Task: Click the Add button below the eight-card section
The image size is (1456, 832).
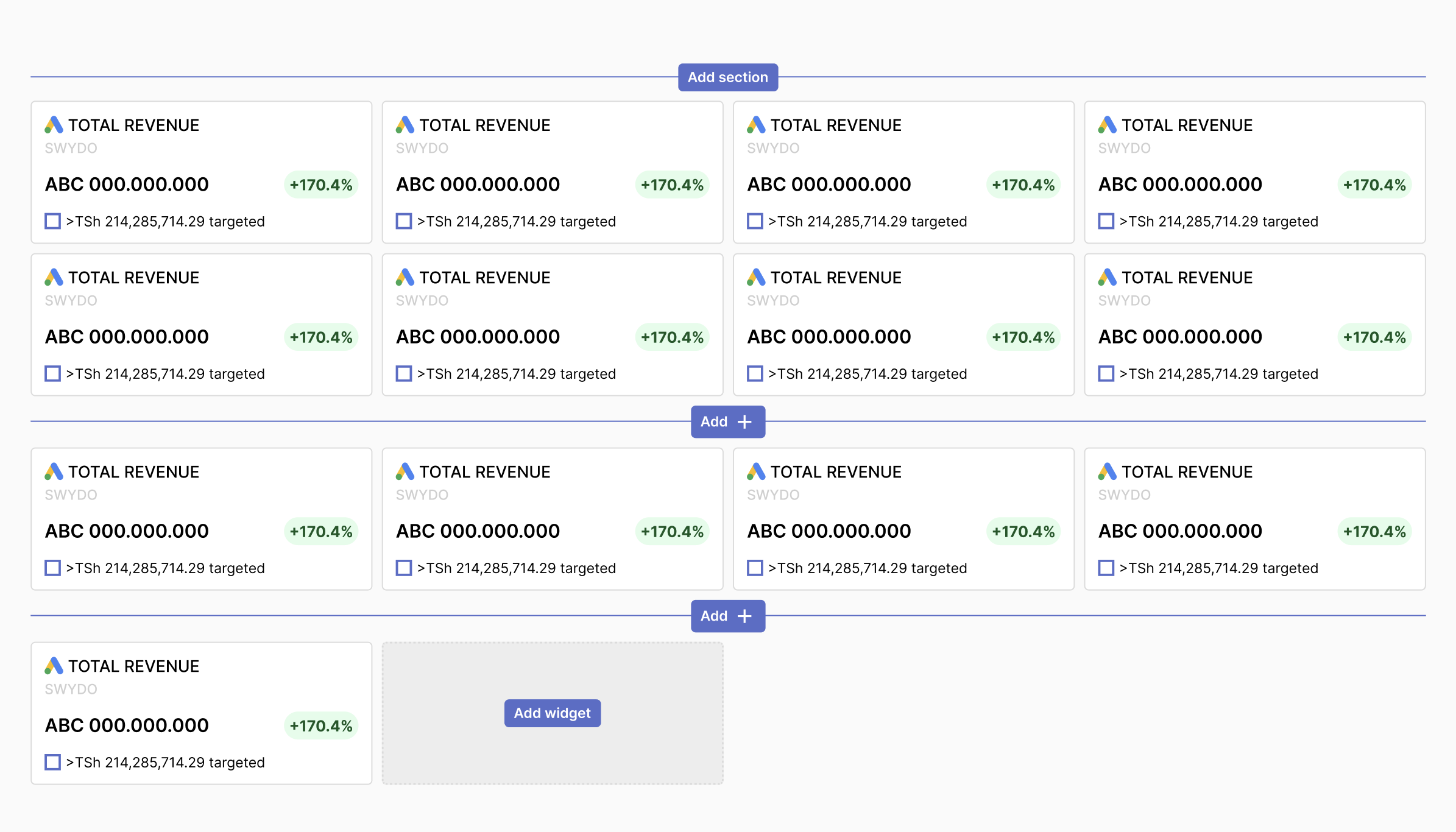Action: pyautogui.click(x=728, y=421)
